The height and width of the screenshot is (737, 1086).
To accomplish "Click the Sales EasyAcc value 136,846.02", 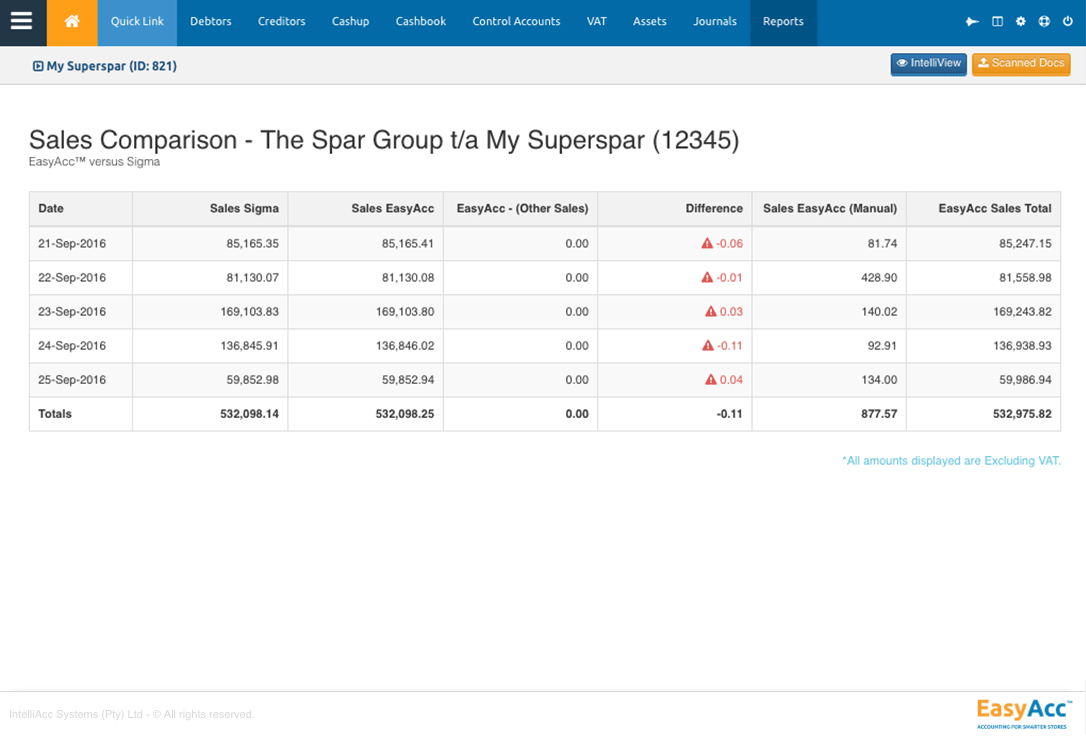I will (x=405, y=345).
